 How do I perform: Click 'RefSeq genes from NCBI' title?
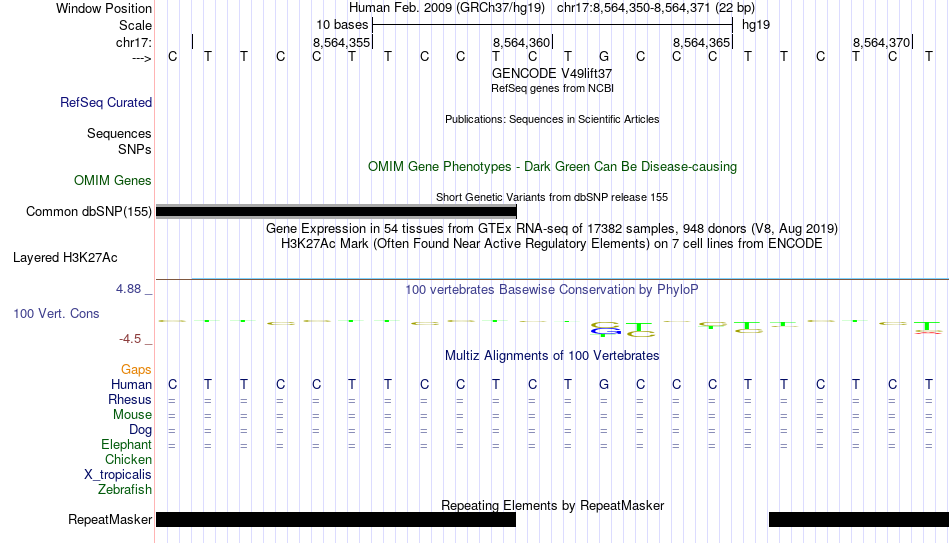552,88
